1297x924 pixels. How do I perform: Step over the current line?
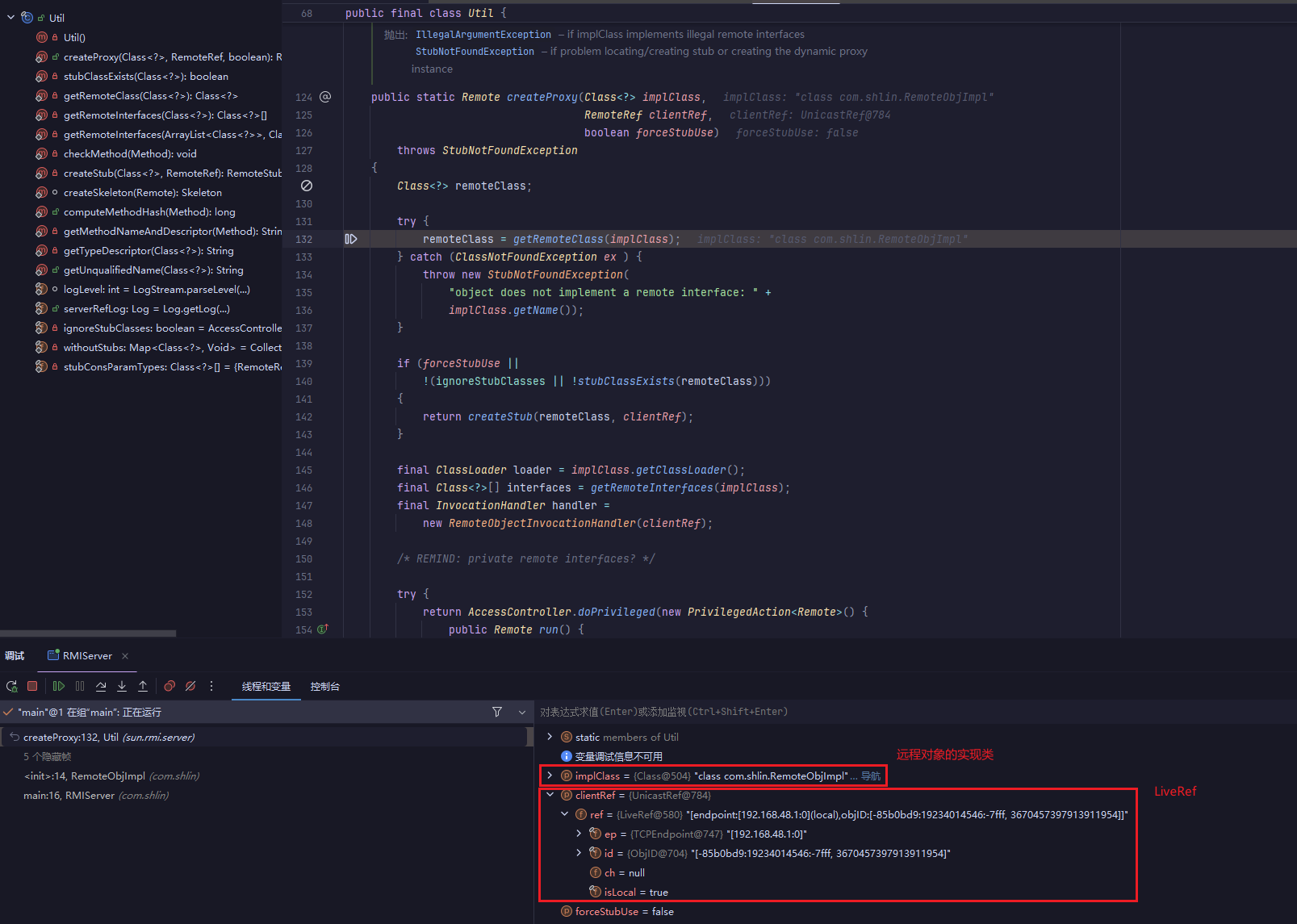101,686
